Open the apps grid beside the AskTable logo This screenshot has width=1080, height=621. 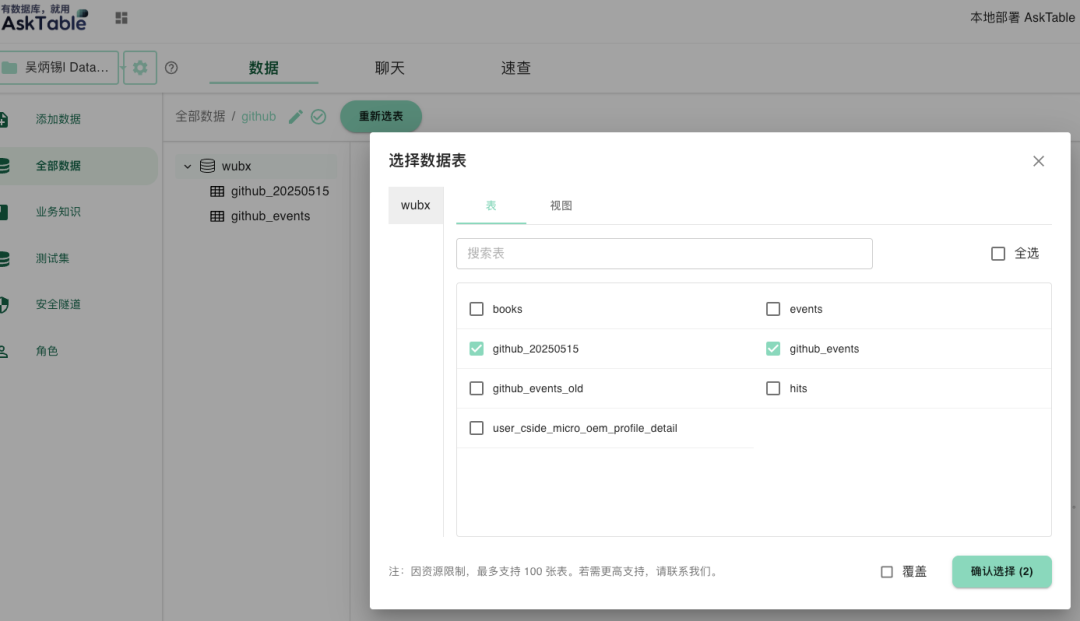[121, 17]
